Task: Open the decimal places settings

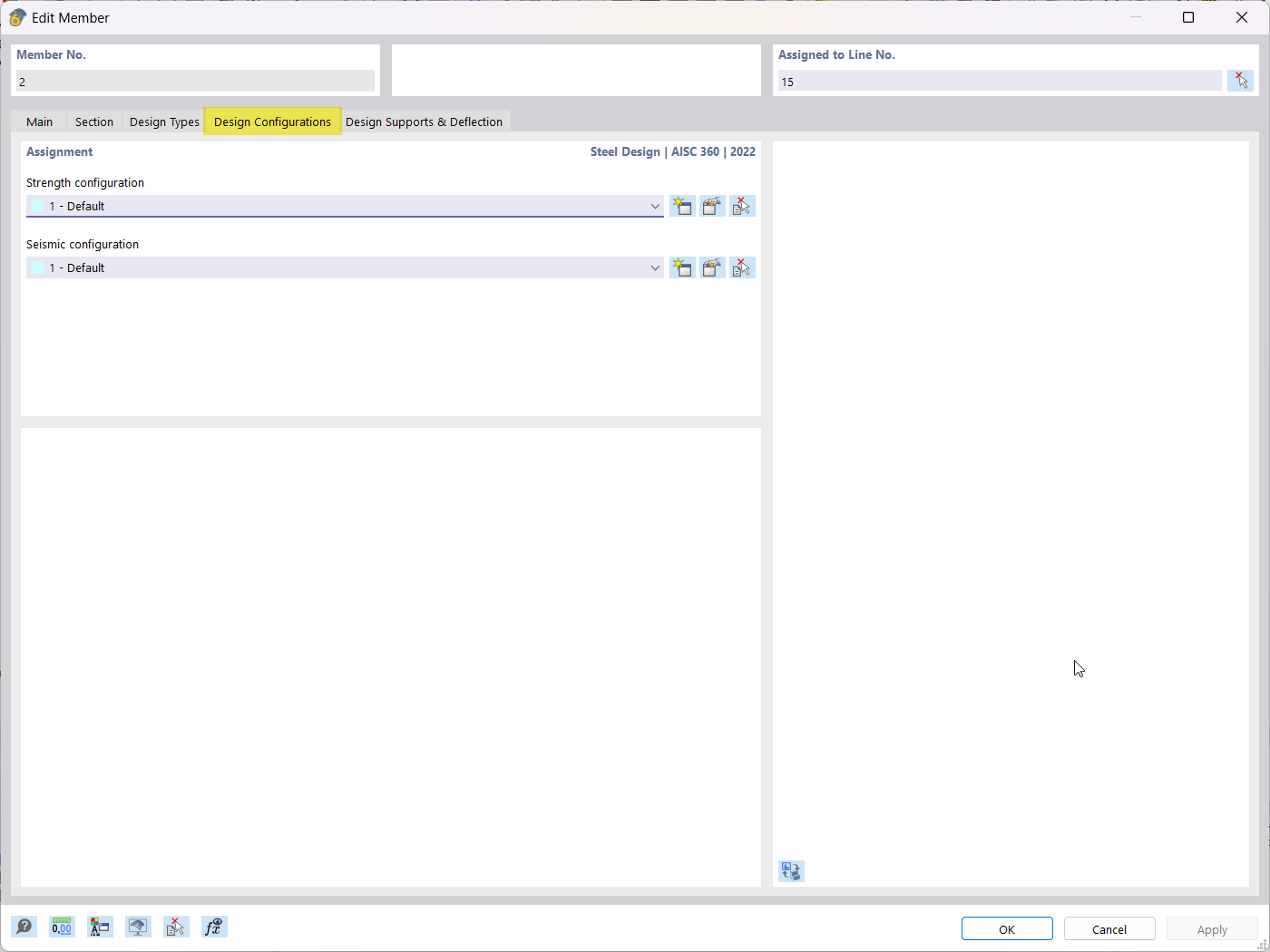Action: coord(62,927)
